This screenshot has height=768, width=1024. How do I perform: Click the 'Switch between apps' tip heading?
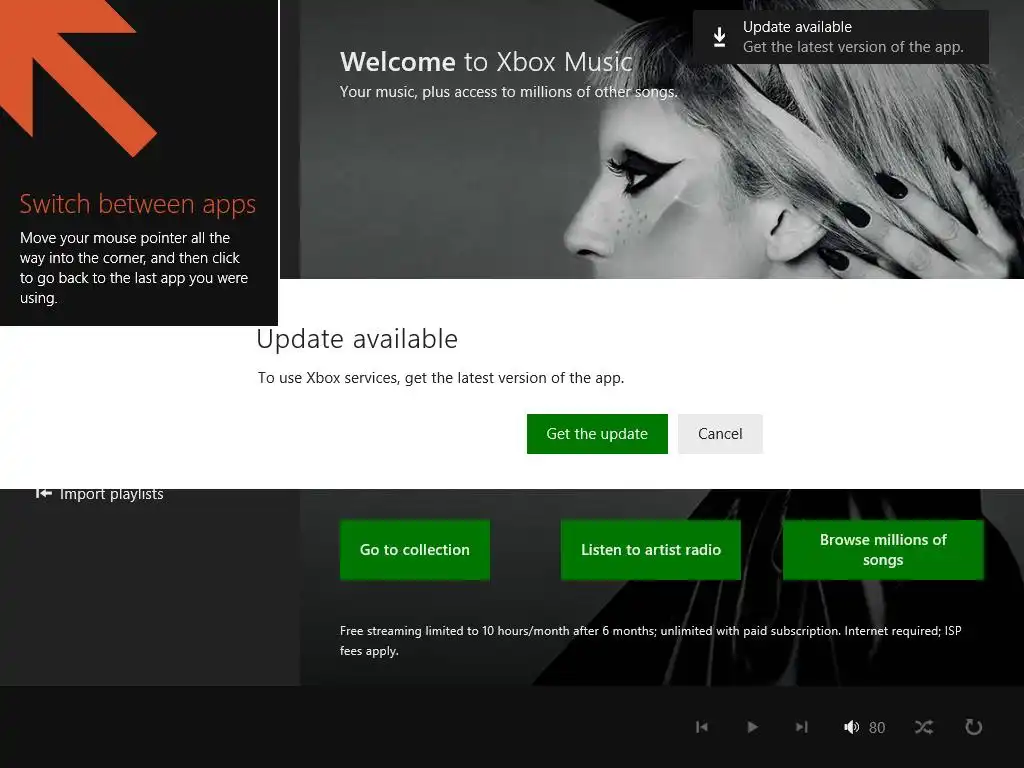tap(138, 204)
